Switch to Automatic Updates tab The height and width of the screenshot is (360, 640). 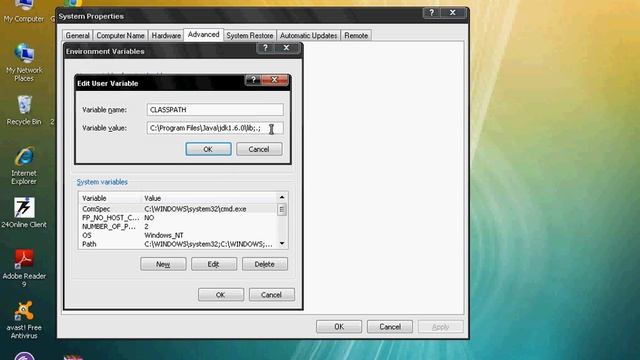309,36
